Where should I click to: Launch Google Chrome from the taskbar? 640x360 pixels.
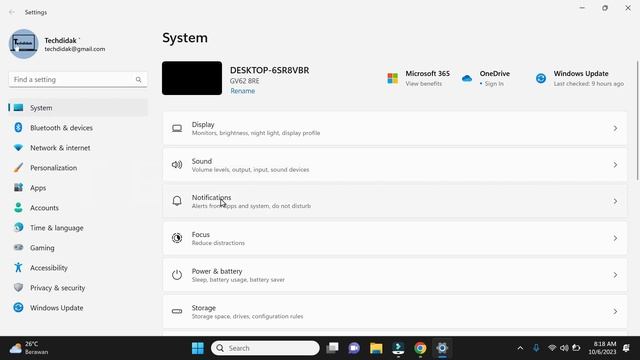click(420, 348)
